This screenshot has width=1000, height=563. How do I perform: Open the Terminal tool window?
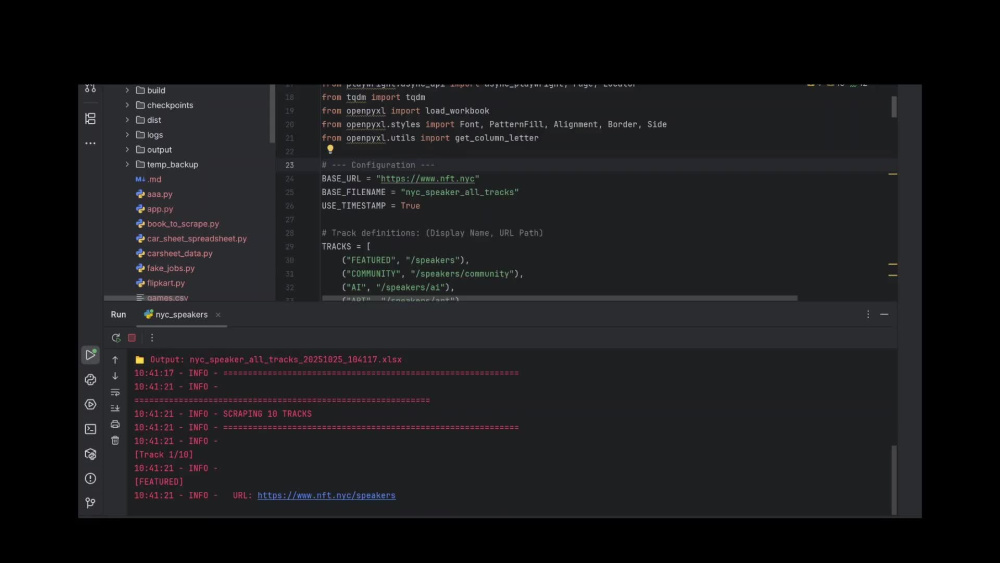[x=91, y=429]
